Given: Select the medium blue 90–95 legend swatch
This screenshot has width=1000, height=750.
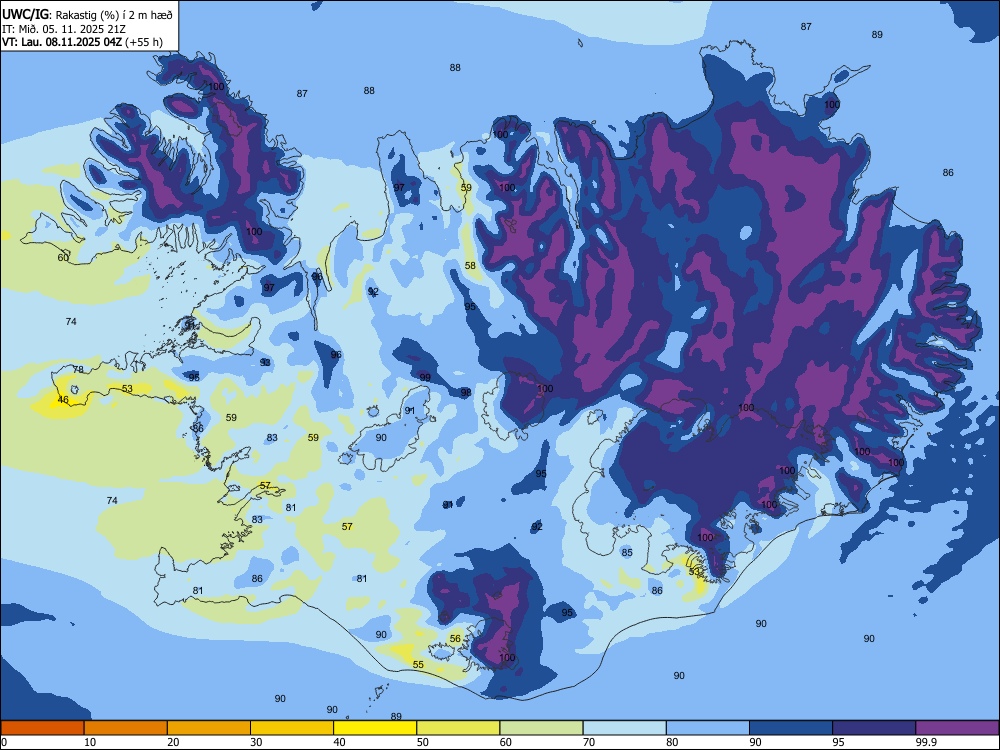Looking at the screenshot, I should [x=791, y=728].
